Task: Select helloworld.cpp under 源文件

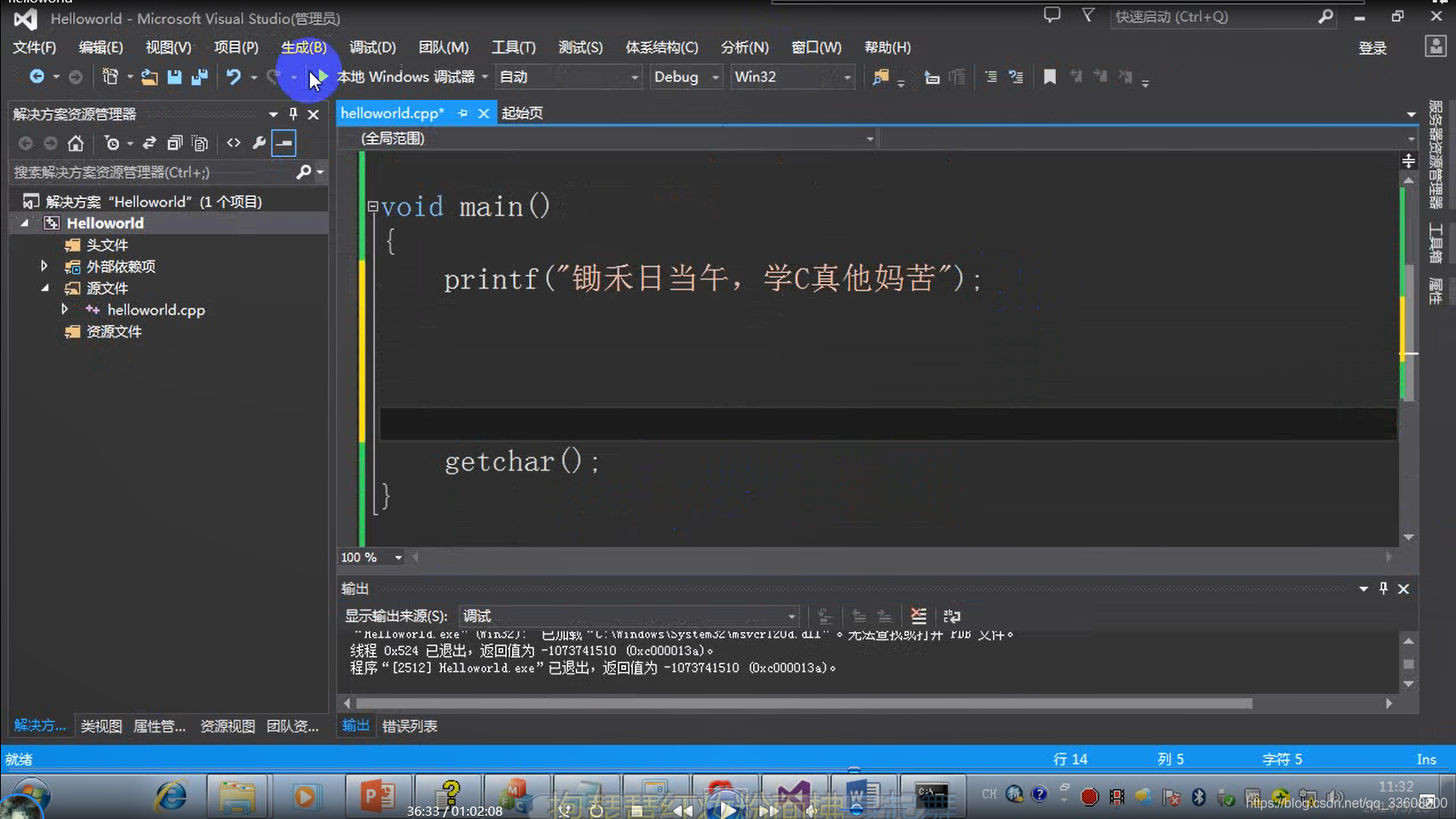Action: point(155,309)
